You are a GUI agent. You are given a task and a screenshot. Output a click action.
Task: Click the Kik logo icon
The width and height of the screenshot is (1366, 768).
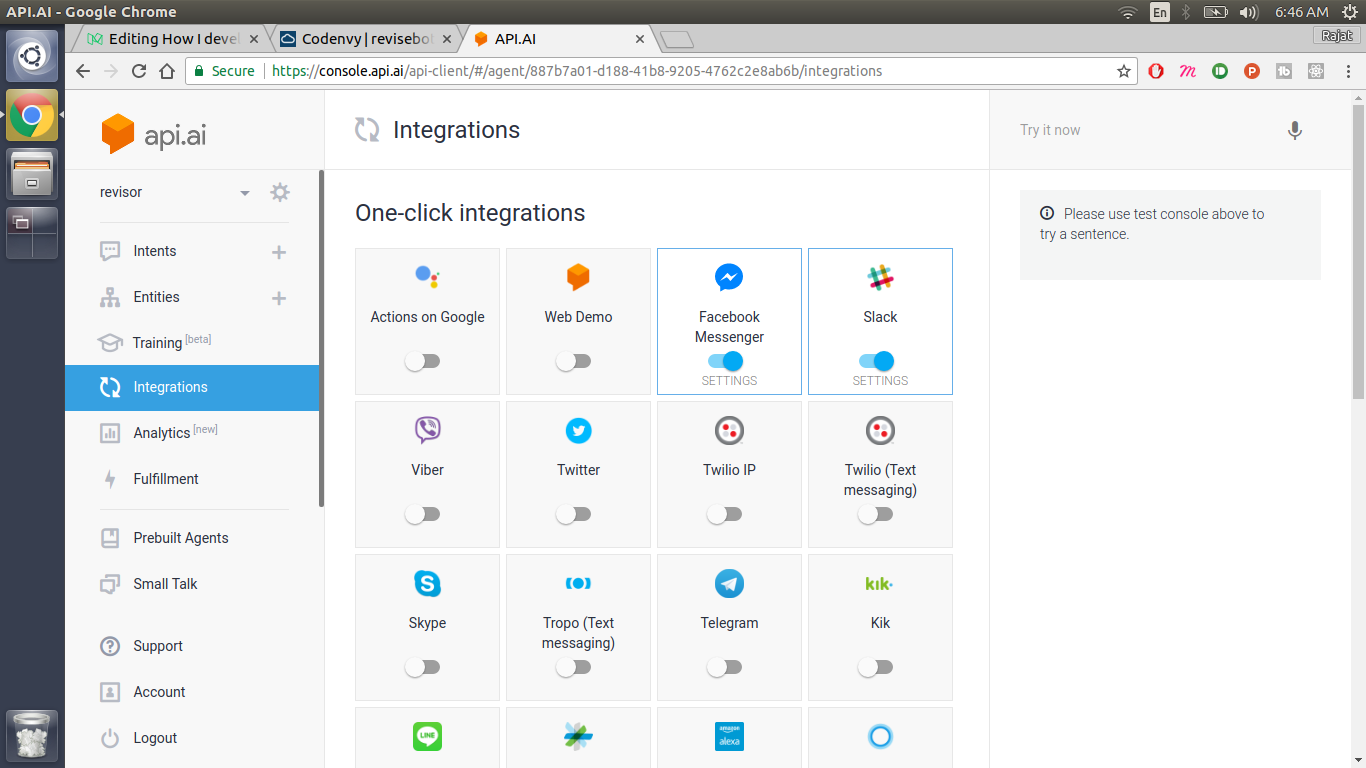point(880,583)
